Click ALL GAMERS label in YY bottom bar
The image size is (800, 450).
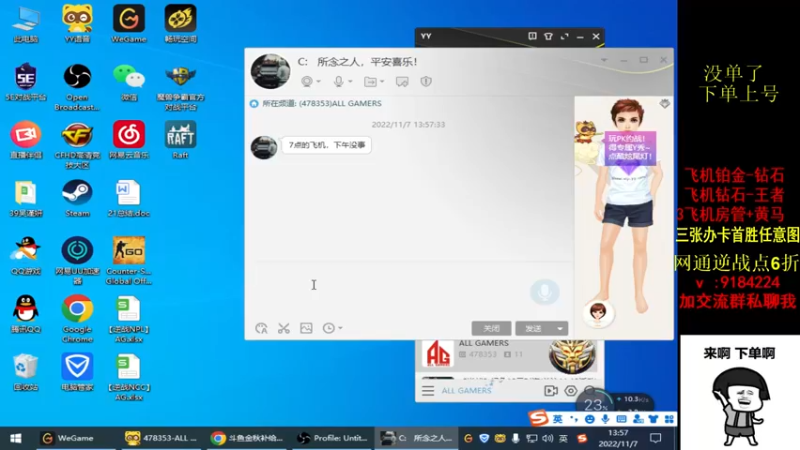tap(466, 391)
